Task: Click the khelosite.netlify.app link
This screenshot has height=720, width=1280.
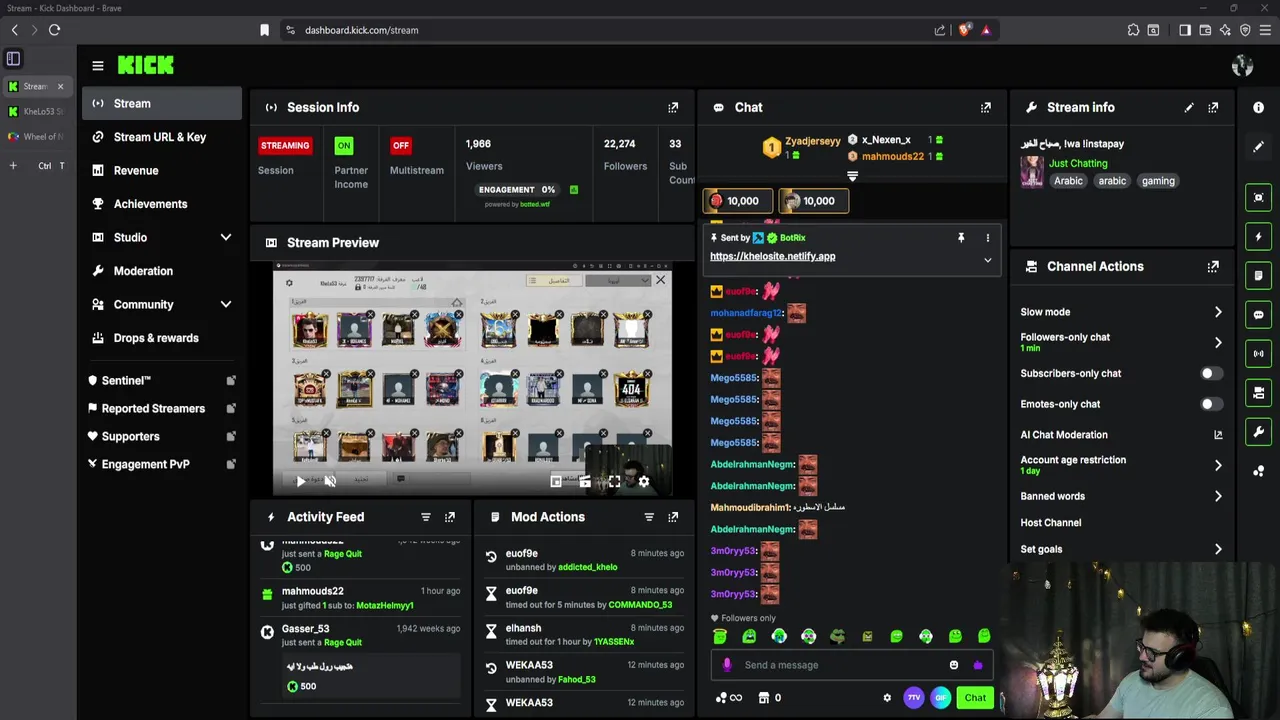Action: (772, 256)
